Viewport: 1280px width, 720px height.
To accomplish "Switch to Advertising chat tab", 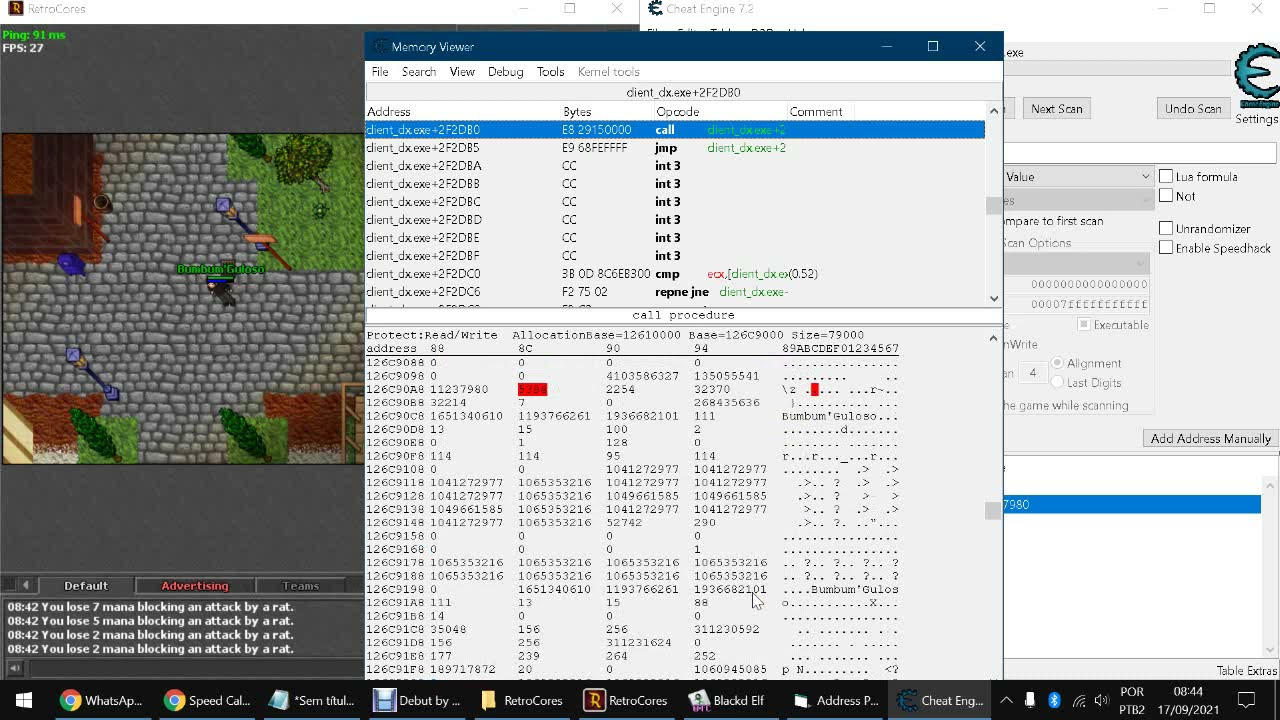I will (195, 585).
